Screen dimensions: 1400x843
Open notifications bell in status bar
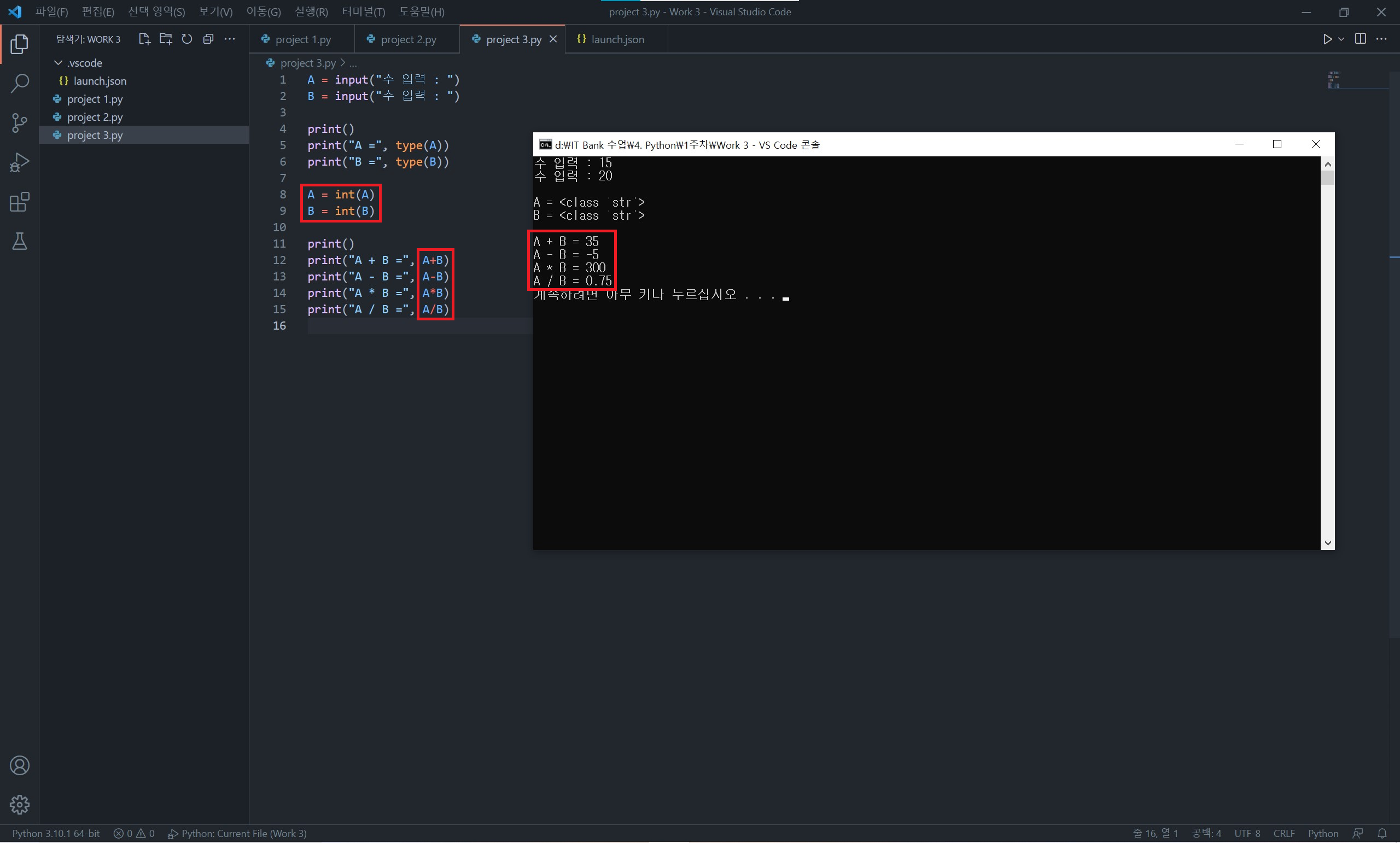1382,833
